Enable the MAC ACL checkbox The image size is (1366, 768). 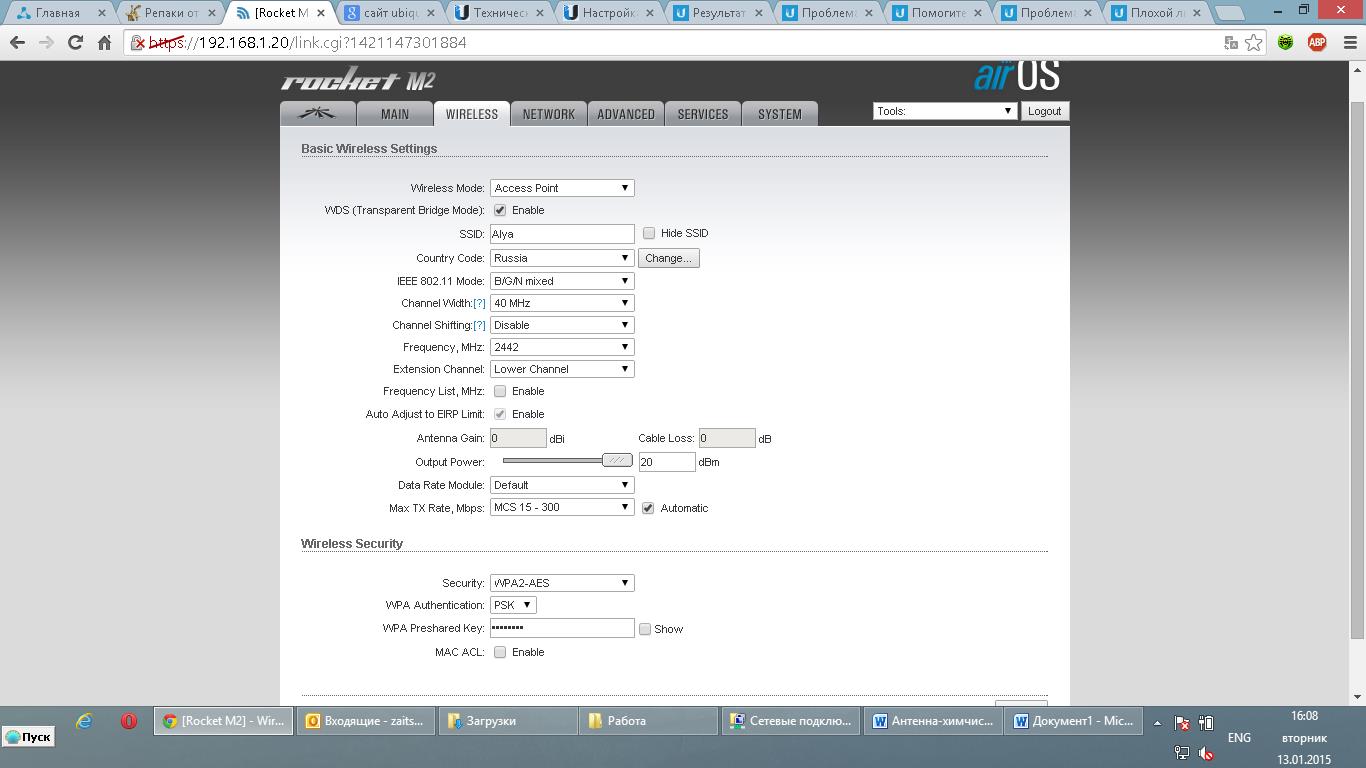point(500,652)
